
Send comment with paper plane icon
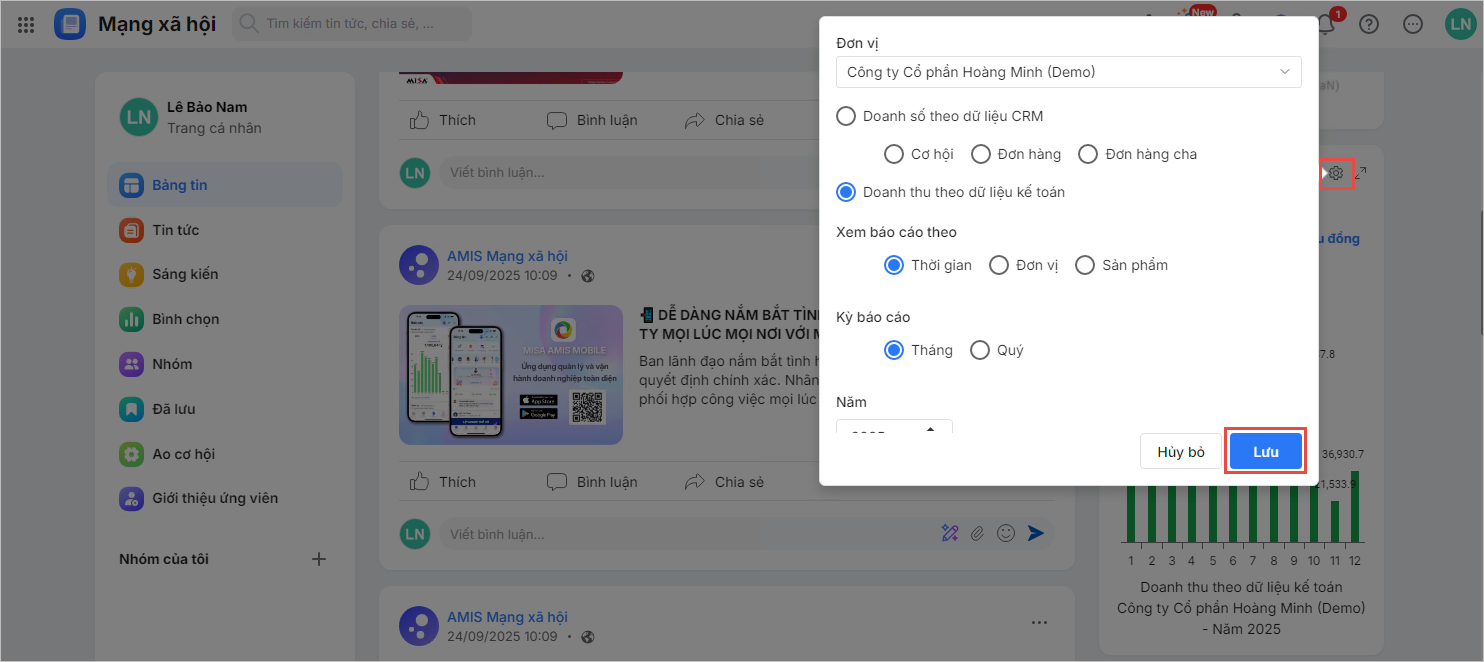point(1036,533)
